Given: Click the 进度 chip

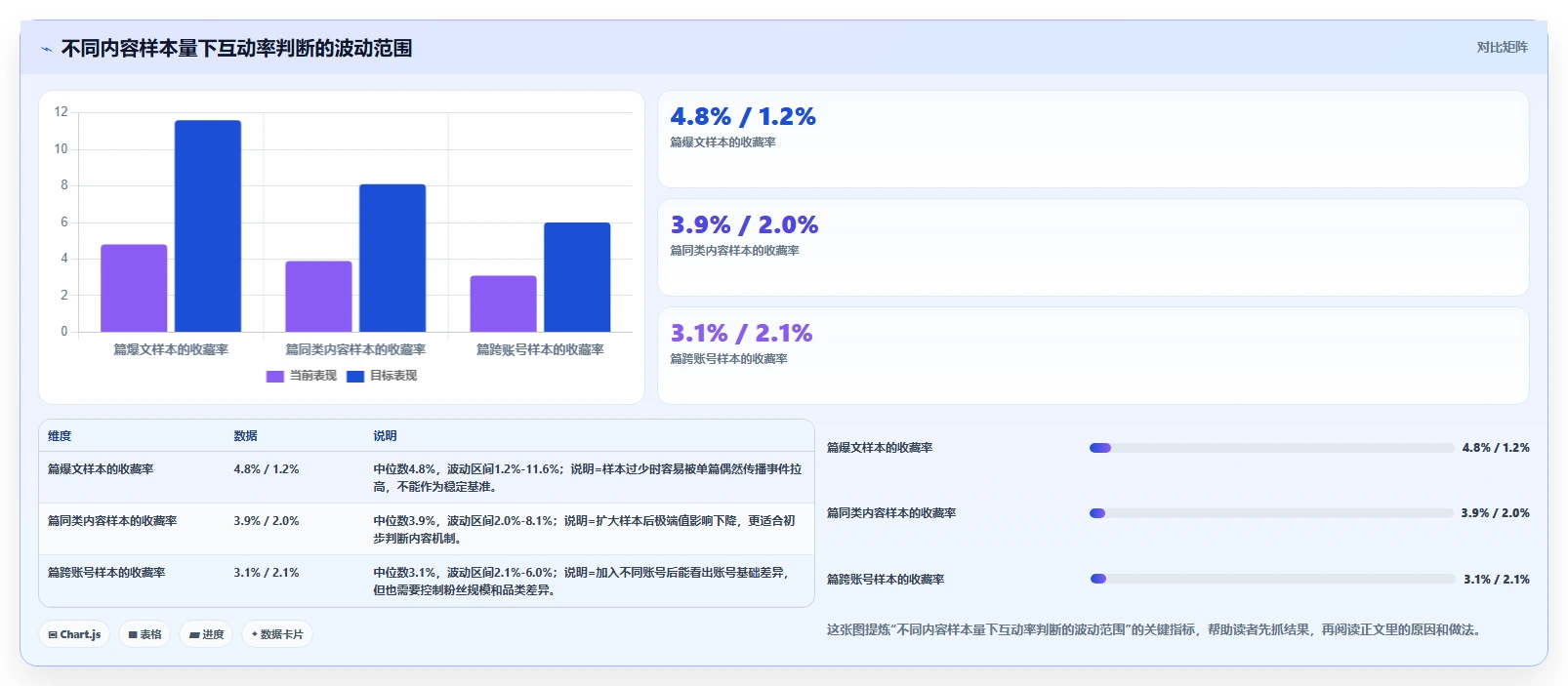Looking at the screenshot, I should (206, 634).
